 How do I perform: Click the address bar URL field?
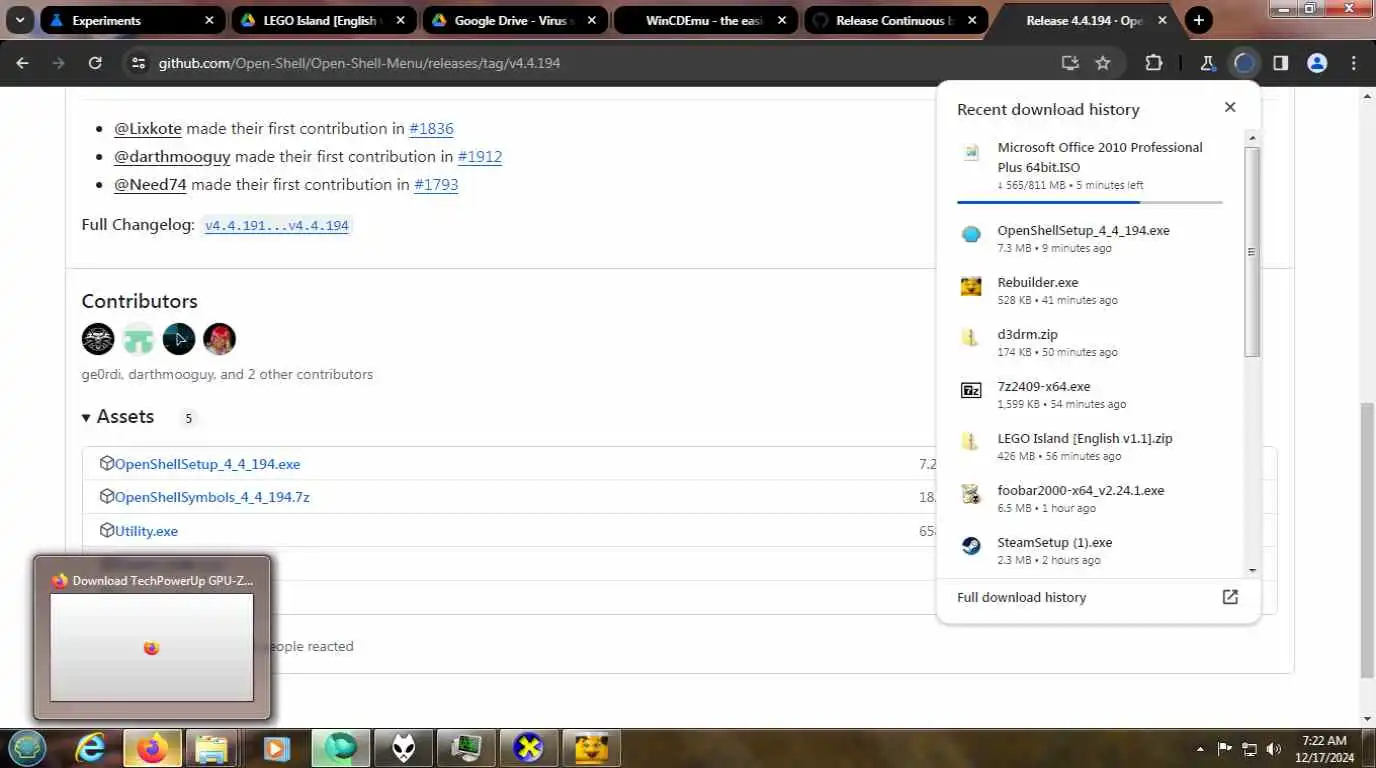600,63
